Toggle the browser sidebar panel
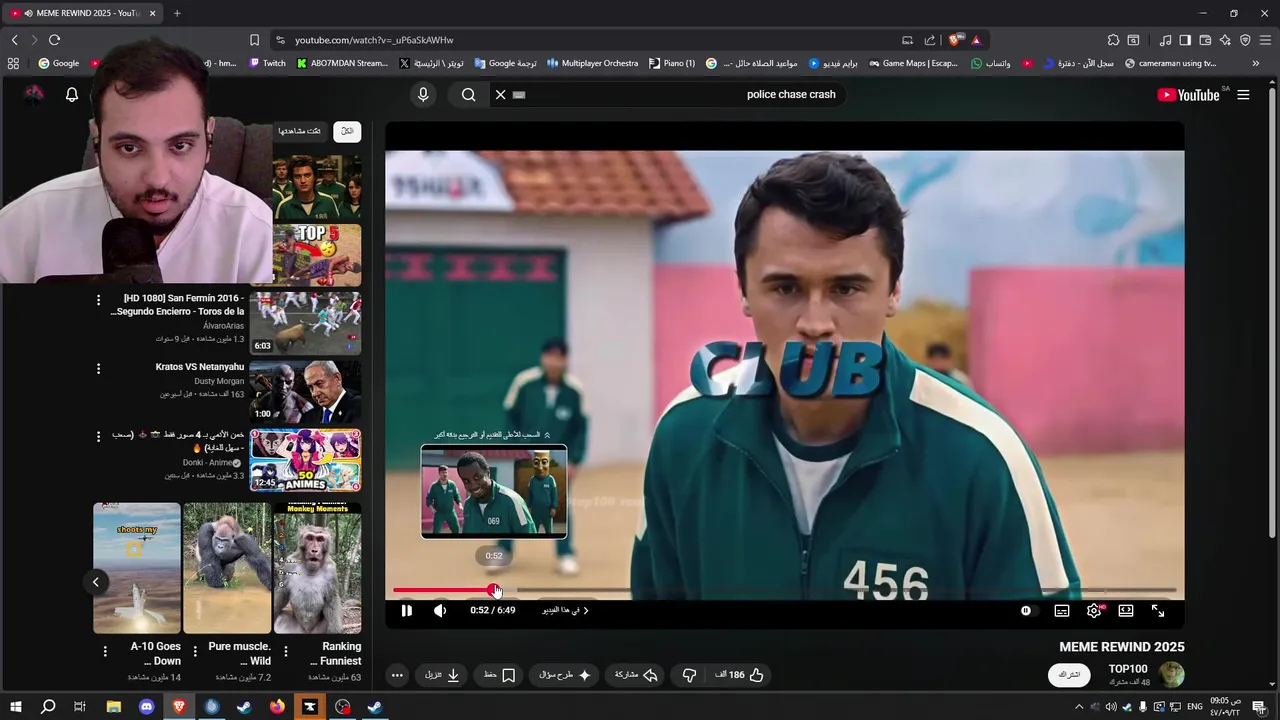Screen dimensions: 1280x720 point(1185,40)
